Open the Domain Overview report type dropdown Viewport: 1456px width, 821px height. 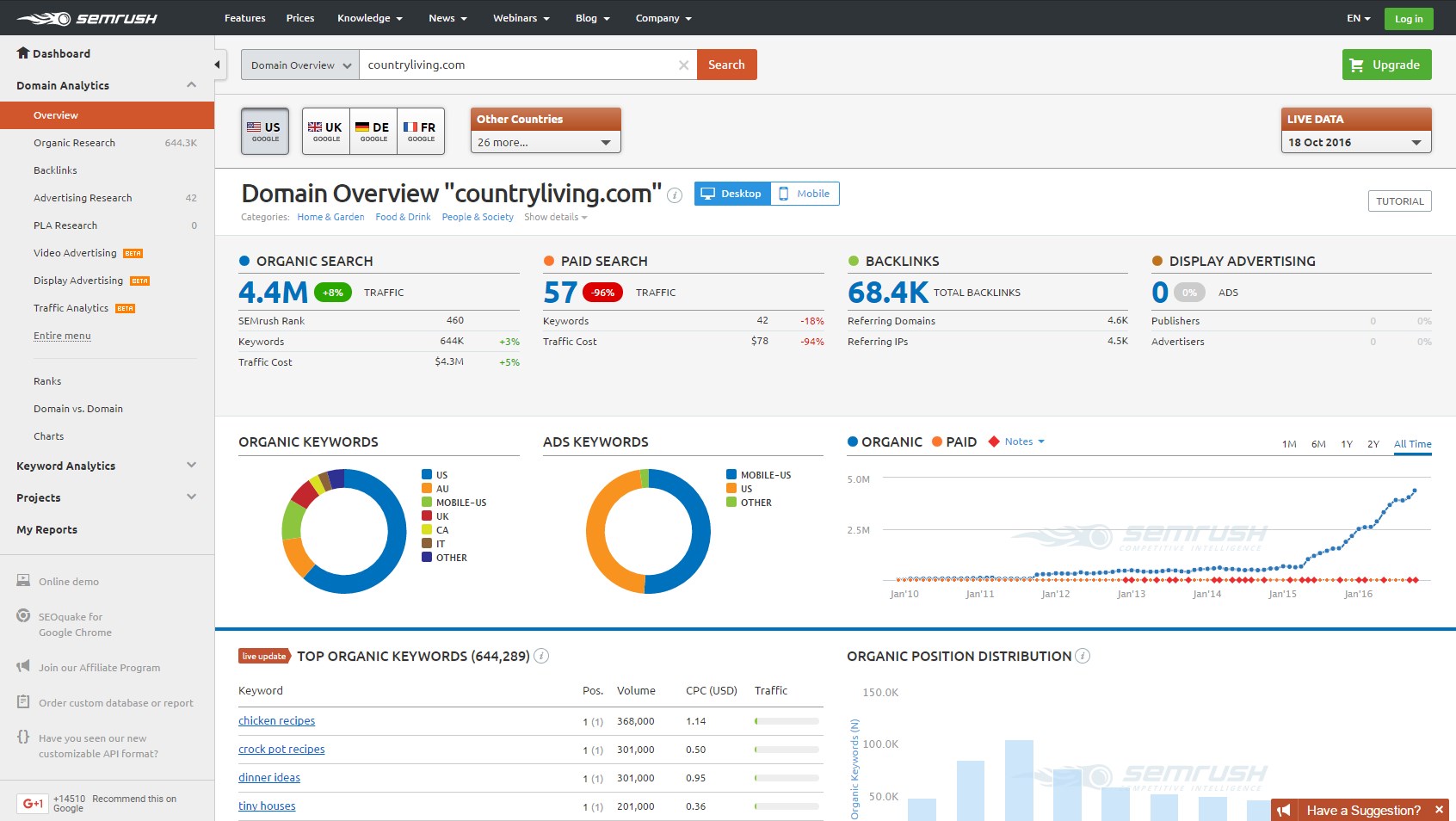[300, 65]
